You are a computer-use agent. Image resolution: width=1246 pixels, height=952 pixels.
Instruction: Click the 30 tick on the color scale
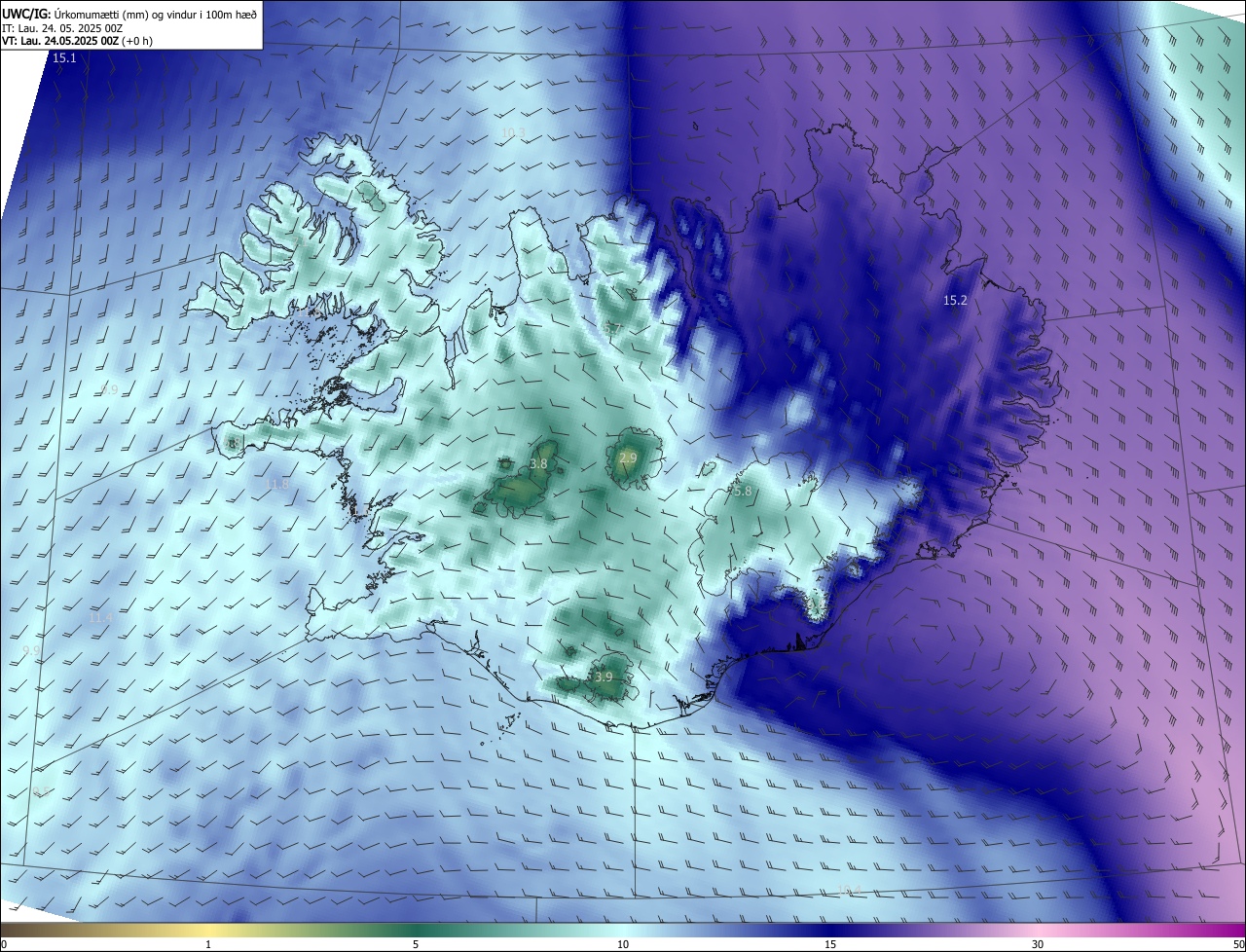pyautogui.click(x=1038, y=944)
